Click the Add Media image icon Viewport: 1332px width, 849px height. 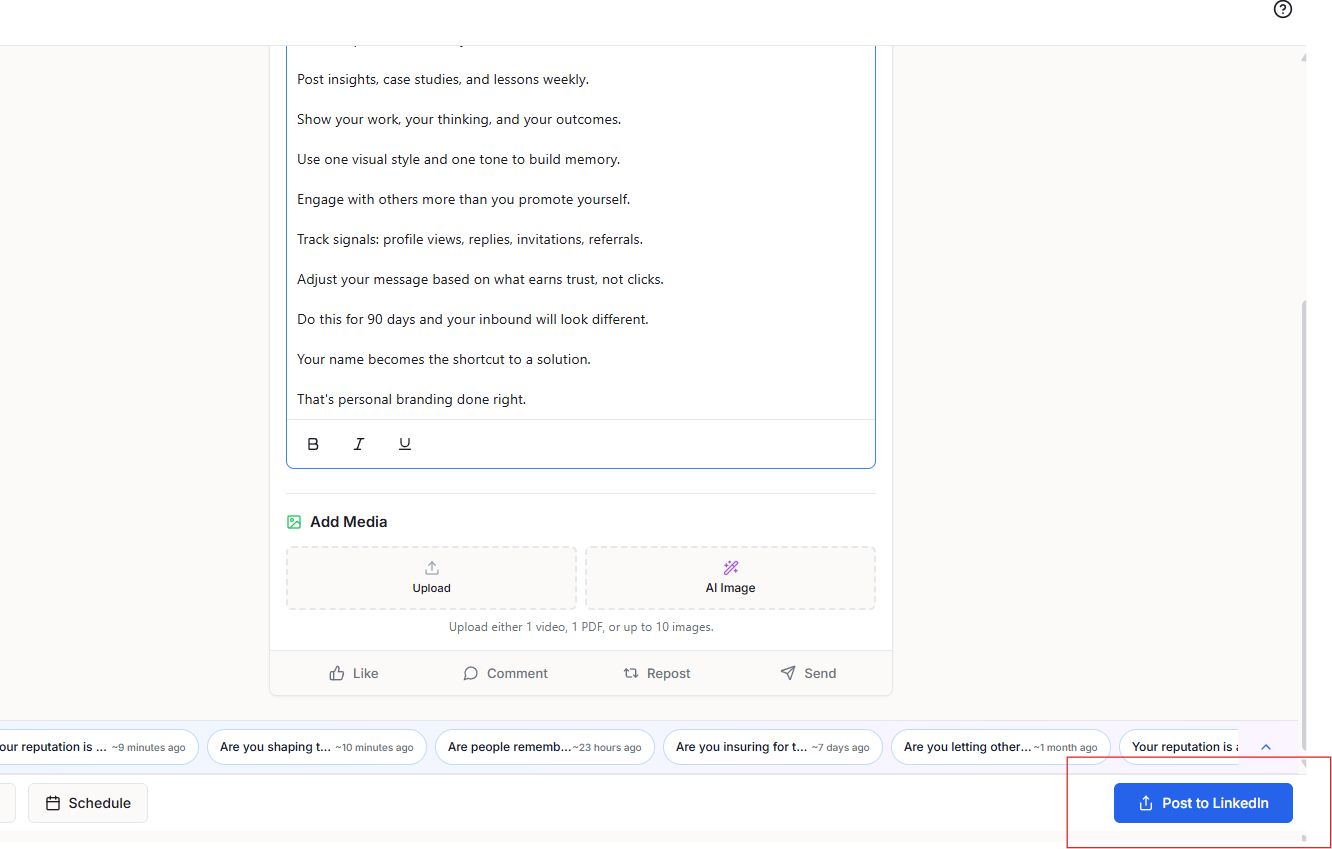click(294, 522)
